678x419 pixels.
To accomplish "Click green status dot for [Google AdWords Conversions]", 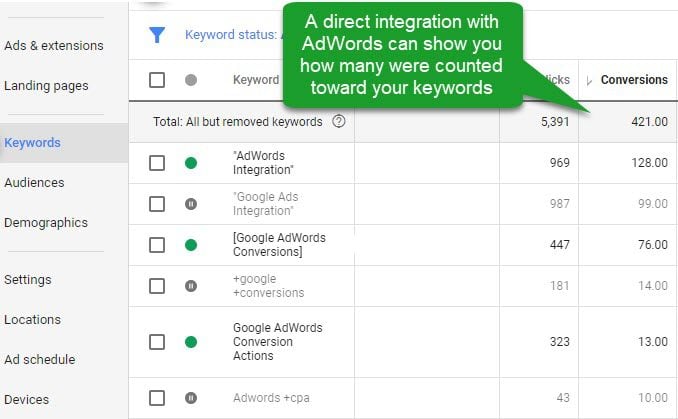I will [x=191, y=245].
